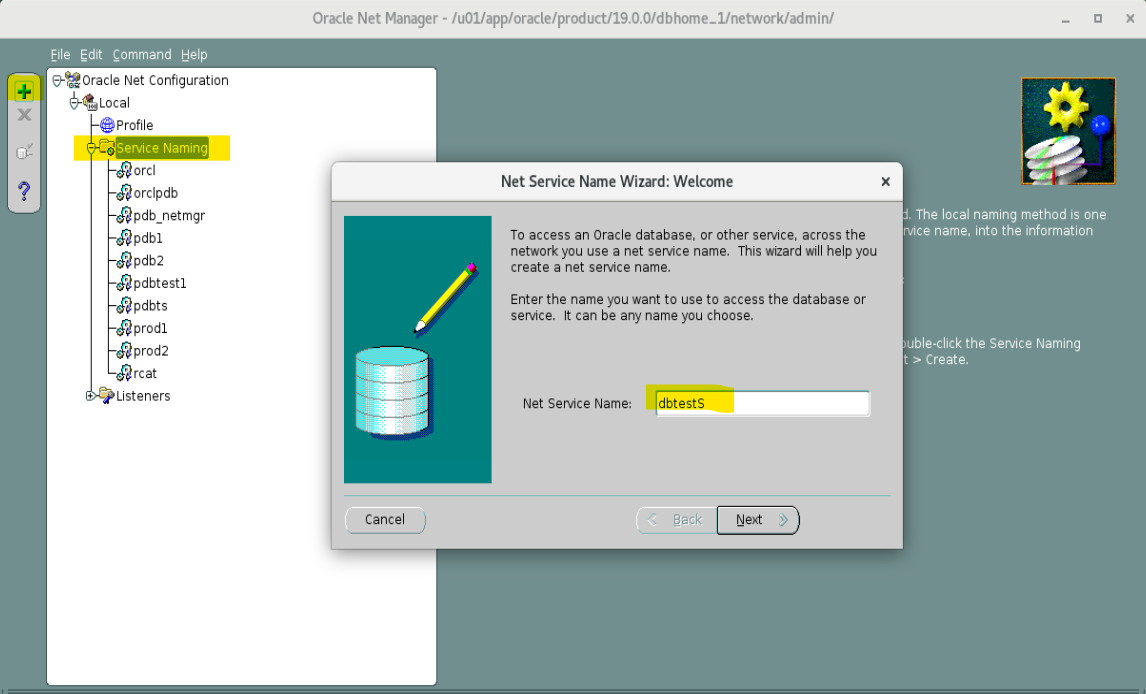Image resolution: width=1146 pixels, height=694 pixels.
Task: Expand the Listeners tree node
Action: (x=91, y=396)
